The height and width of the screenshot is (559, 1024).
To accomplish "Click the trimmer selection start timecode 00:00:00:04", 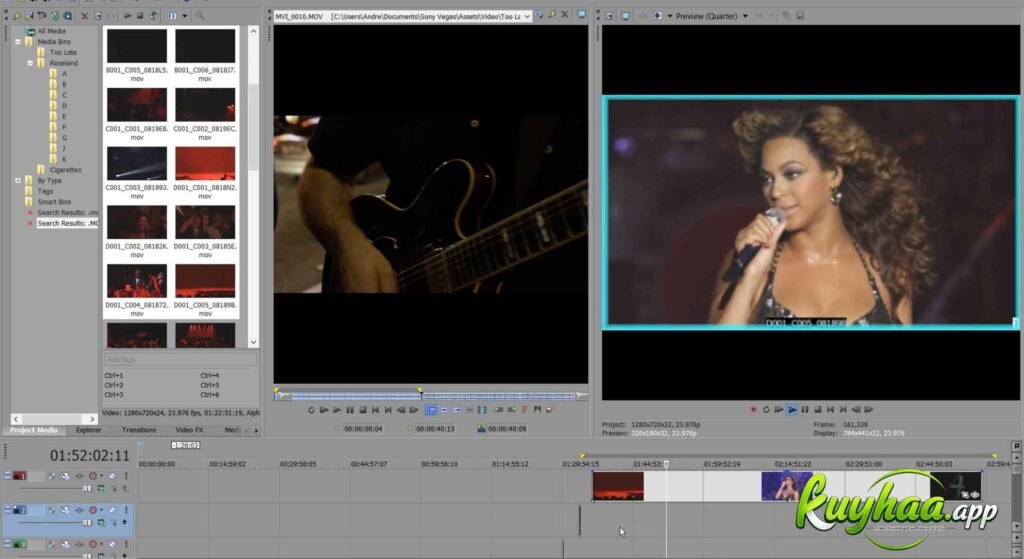I will point(363,429).
